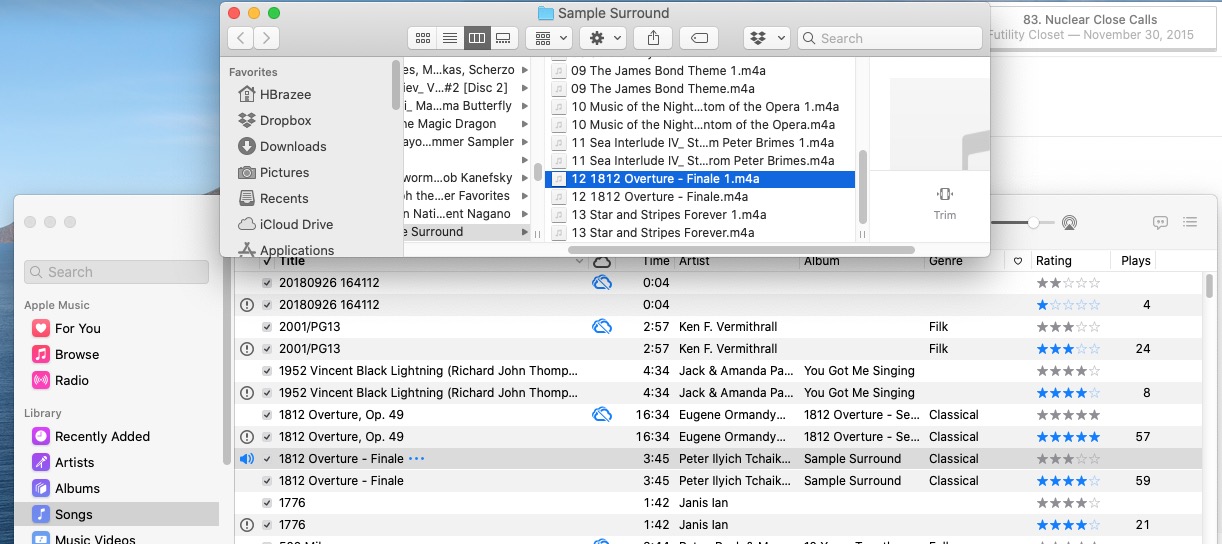1222x544 pixels.
Task: Set star rating for playing 1812 Overture - Finale
Action: point(1068,459)
